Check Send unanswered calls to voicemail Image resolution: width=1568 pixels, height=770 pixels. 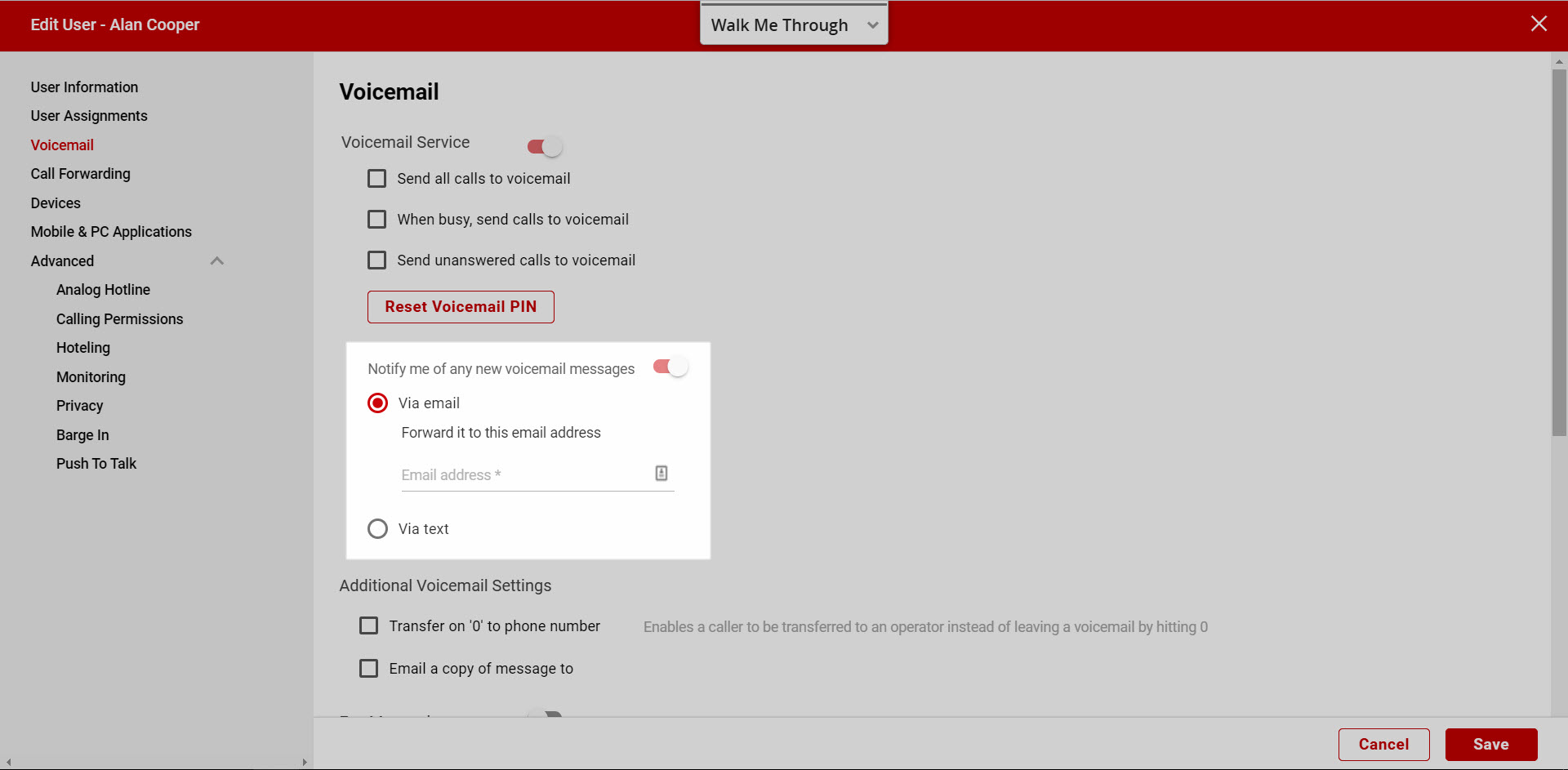pos(376,260)
